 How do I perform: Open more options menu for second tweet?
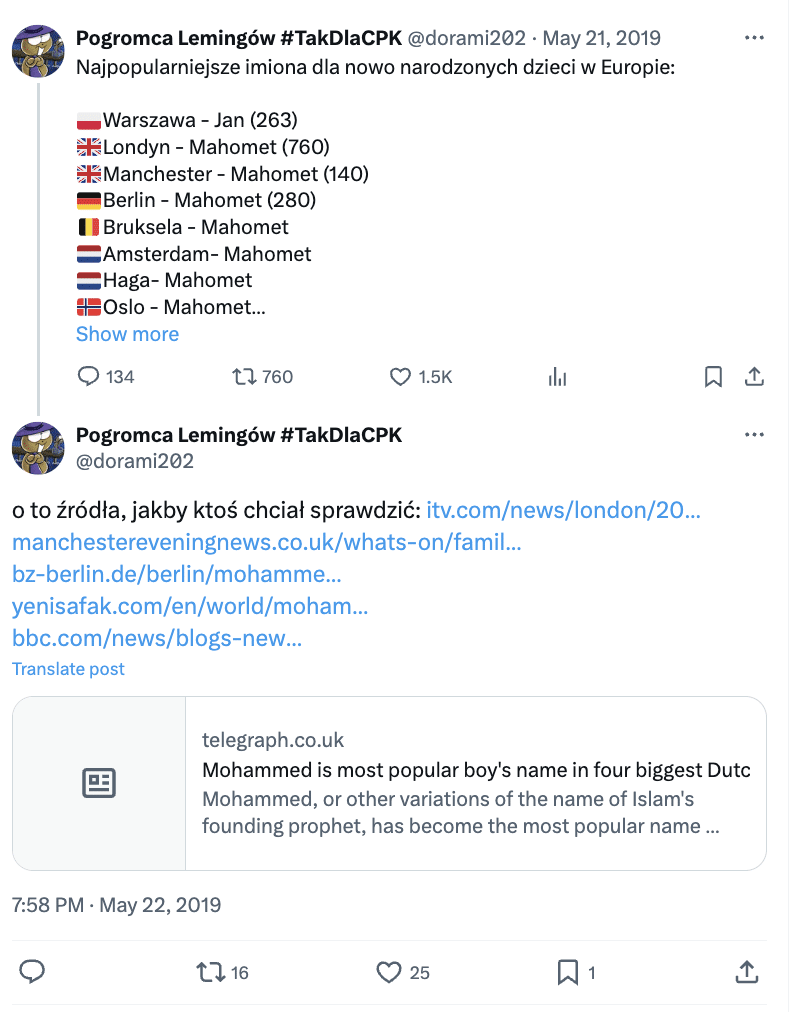tap(755, 435)
